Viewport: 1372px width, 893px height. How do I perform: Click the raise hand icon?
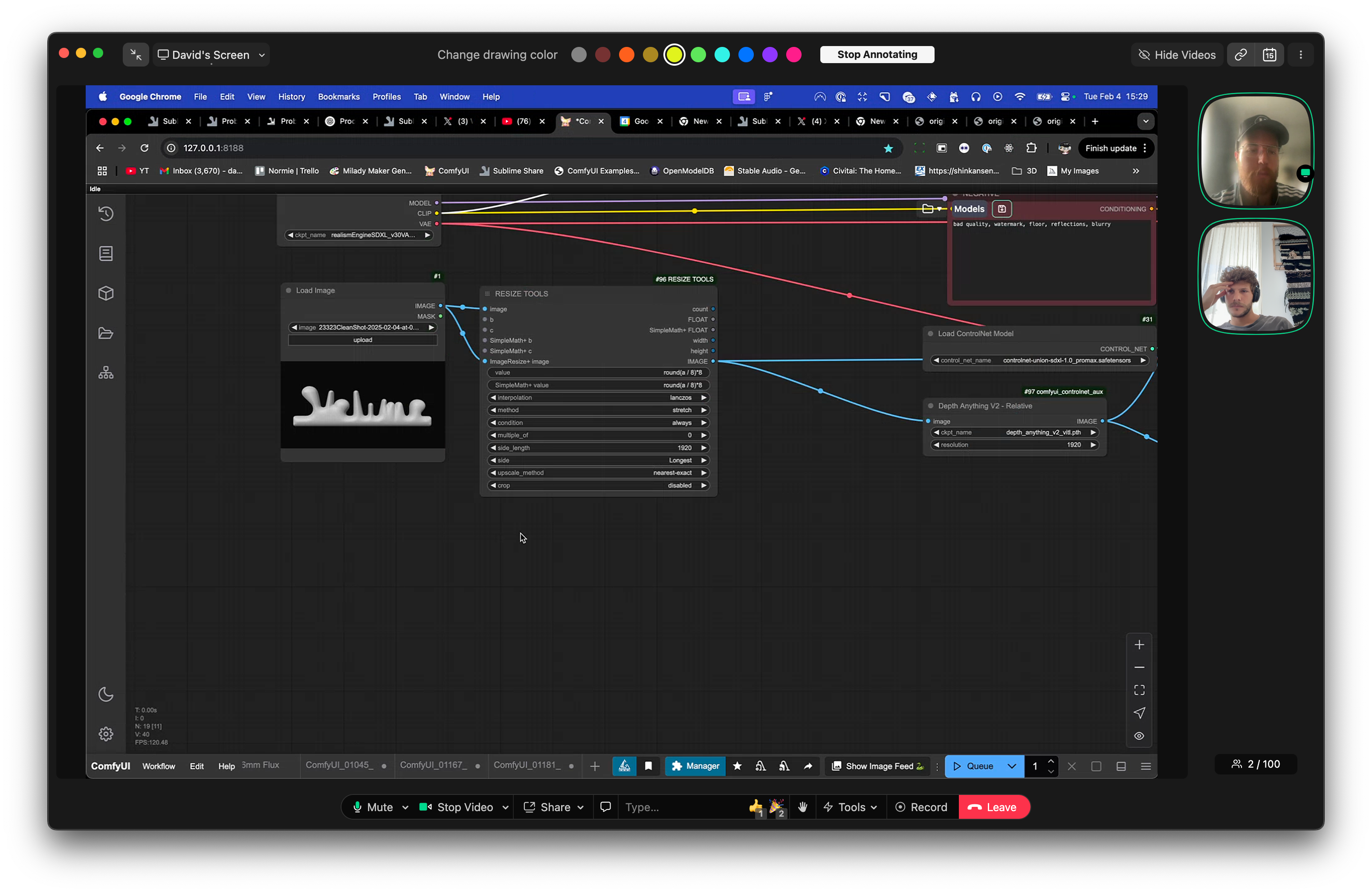(802, 806)
